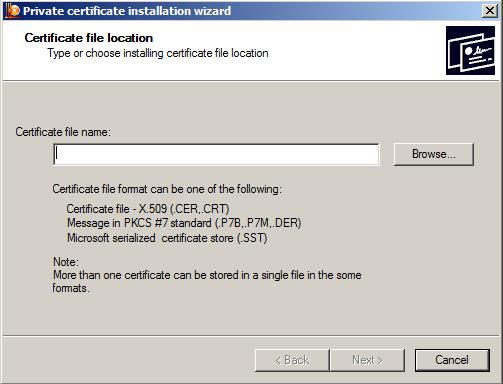Image resolution: width=503 pixels, height=384 pixels.
Task: Click the 'Type or choose installing certificate' subtitle
Action: [158, 53]
